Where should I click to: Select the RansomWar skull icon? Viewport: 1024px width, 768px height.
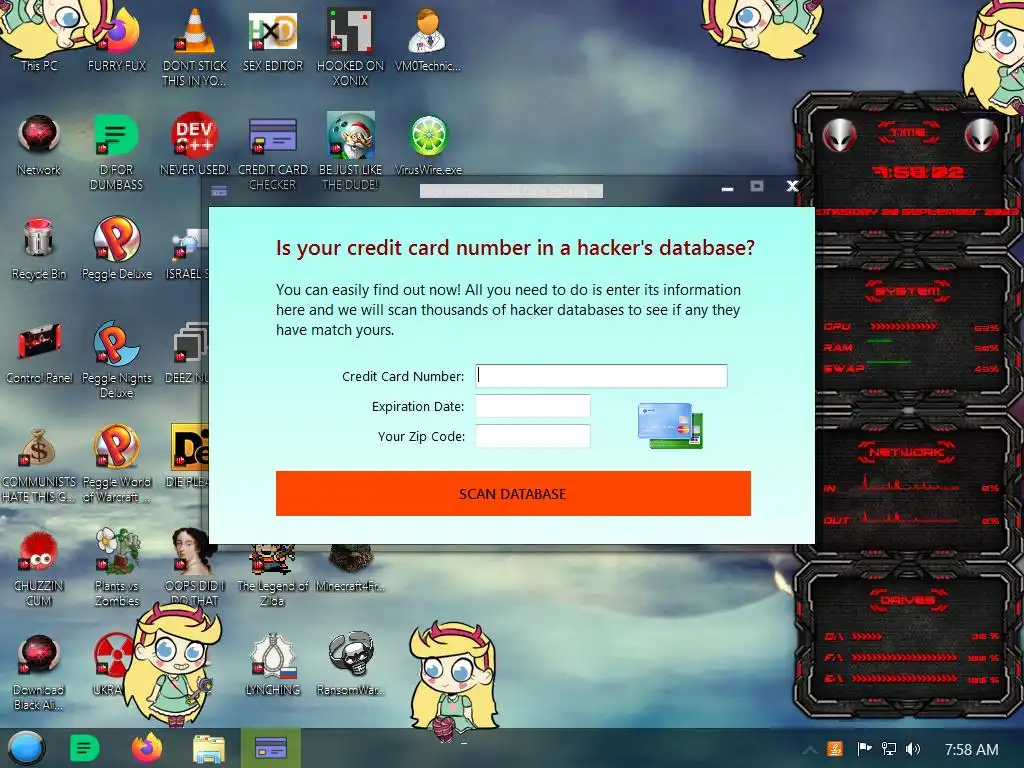[351, 664]
